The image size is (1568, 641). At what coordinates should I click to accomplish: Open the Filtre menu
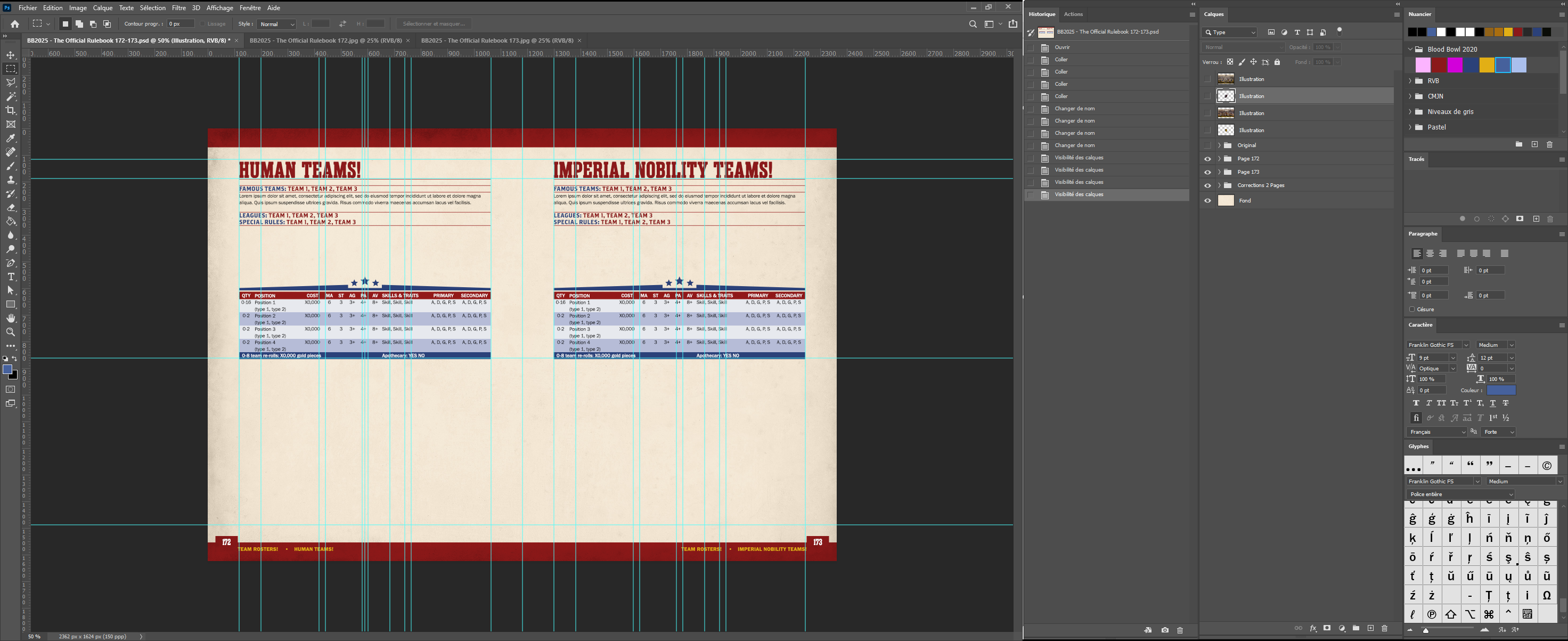pos(178,8)
